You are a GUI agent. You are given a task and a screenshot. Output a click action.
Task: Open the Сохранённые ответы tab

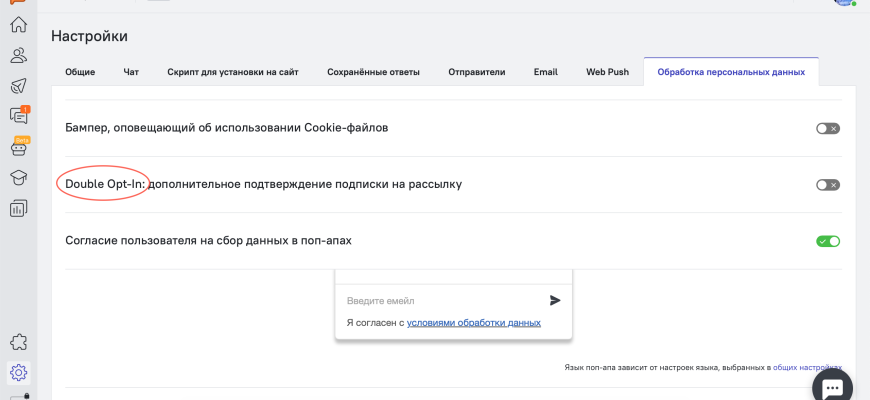coord(373,72)
